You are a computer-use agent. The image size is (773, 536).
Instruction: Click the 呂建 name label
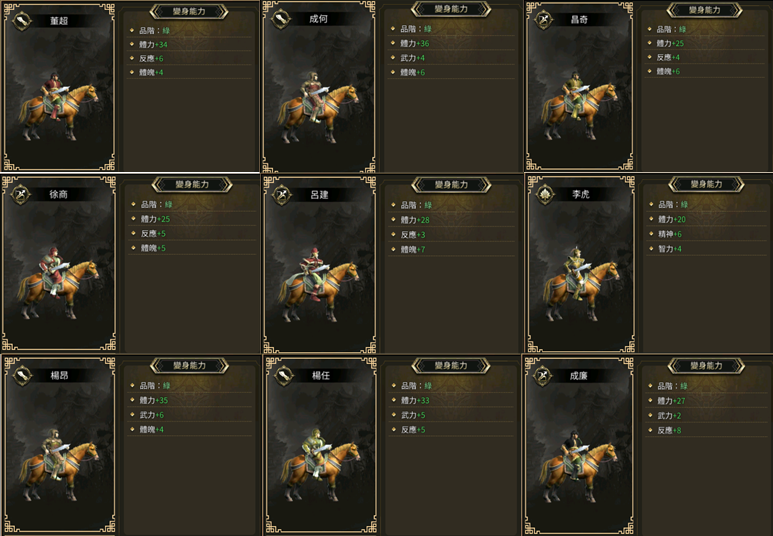[319, 195]
